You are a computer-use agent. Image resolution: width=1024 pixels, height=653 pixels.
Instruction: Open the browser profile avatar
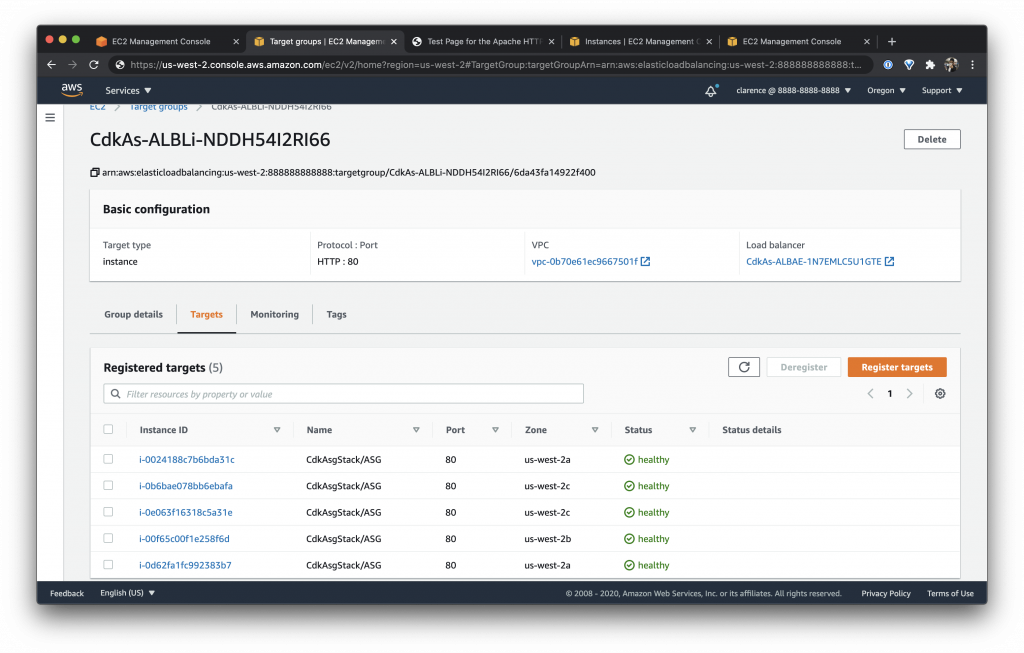pyautogui.click(x=951, y=65)
